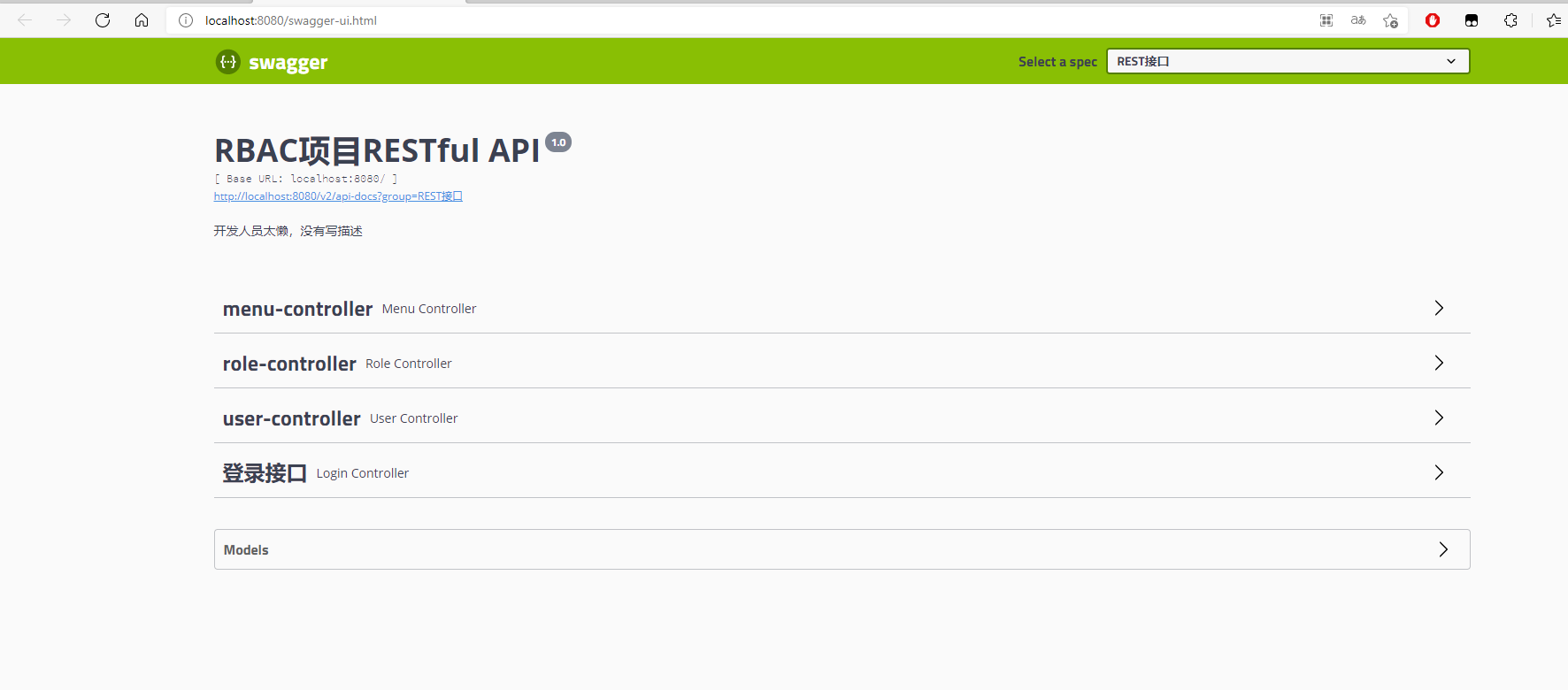Screen dimensions: 1568x690
Task: Add this page to favorites
Action: 1391,20
